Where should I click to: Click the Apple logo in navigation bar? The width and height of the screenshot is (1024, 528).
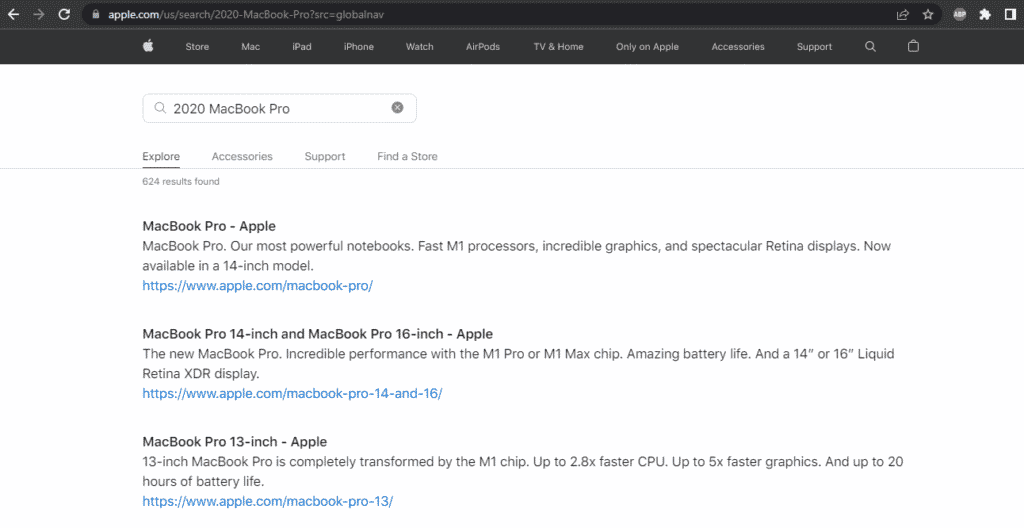point(148,46)
